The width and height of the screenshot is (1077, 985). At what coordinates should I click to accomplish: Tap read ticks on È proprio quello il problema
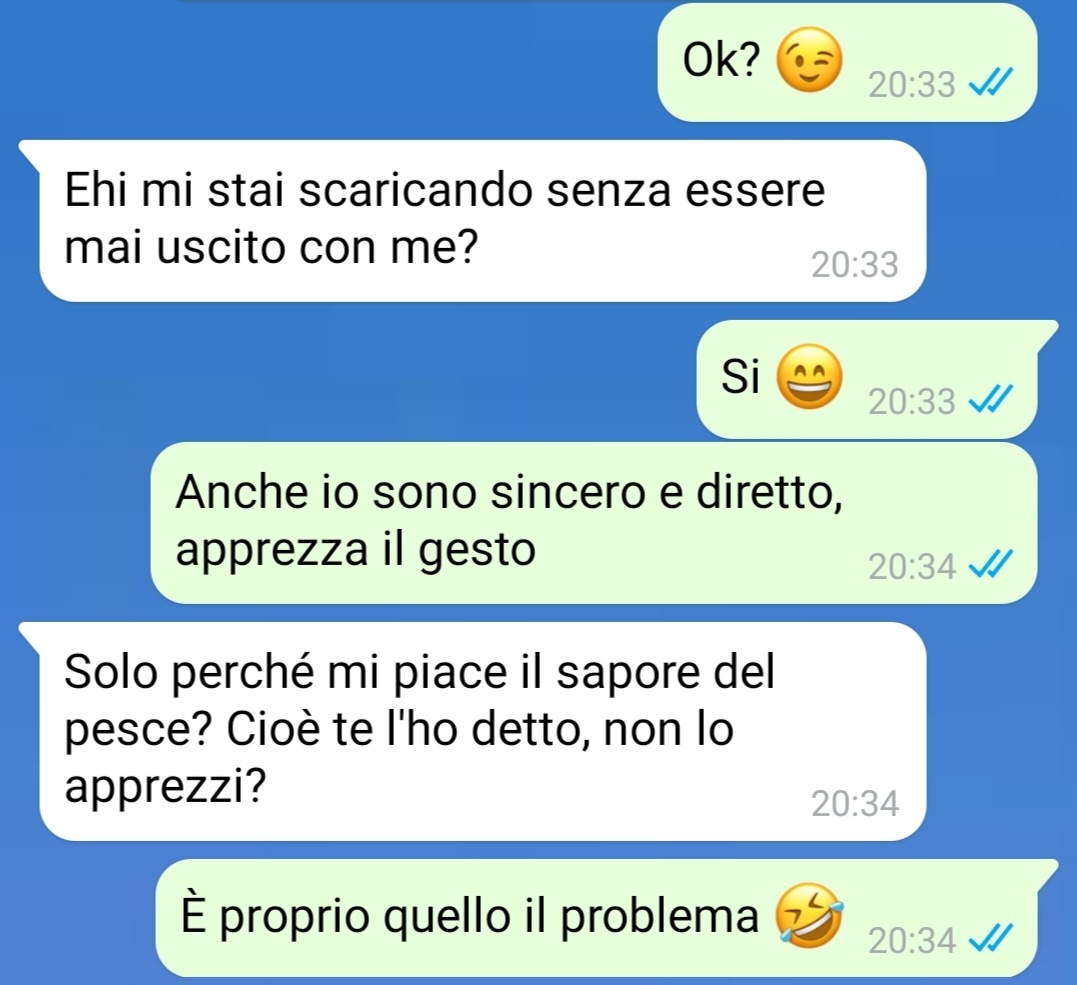click(990, 940)
